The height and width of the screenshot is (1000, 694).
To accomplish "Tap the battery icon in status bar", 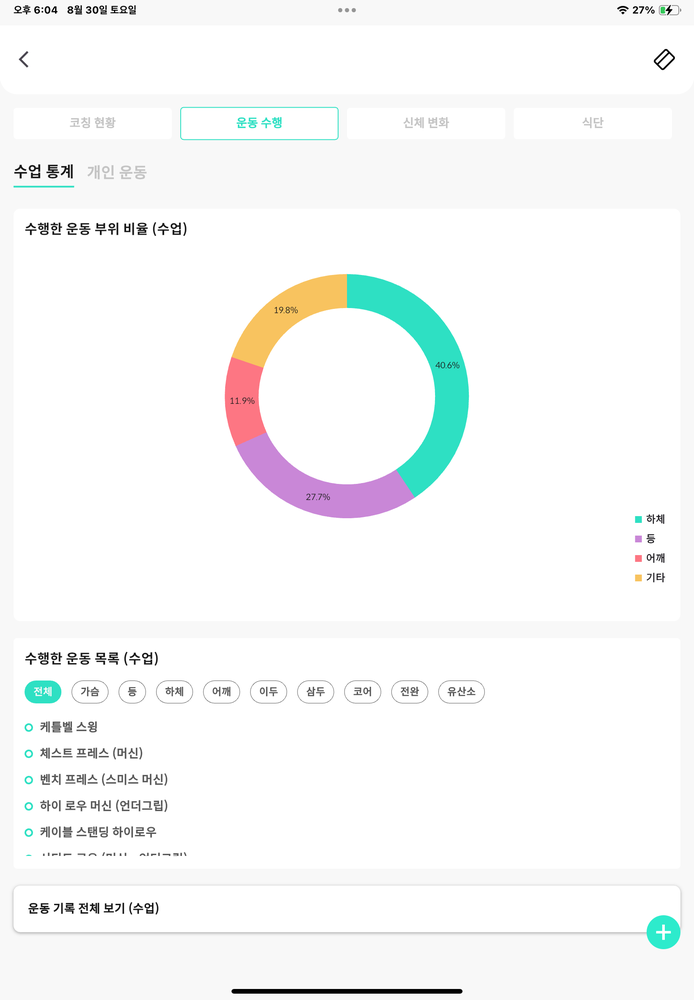I will tap(668, 10).
